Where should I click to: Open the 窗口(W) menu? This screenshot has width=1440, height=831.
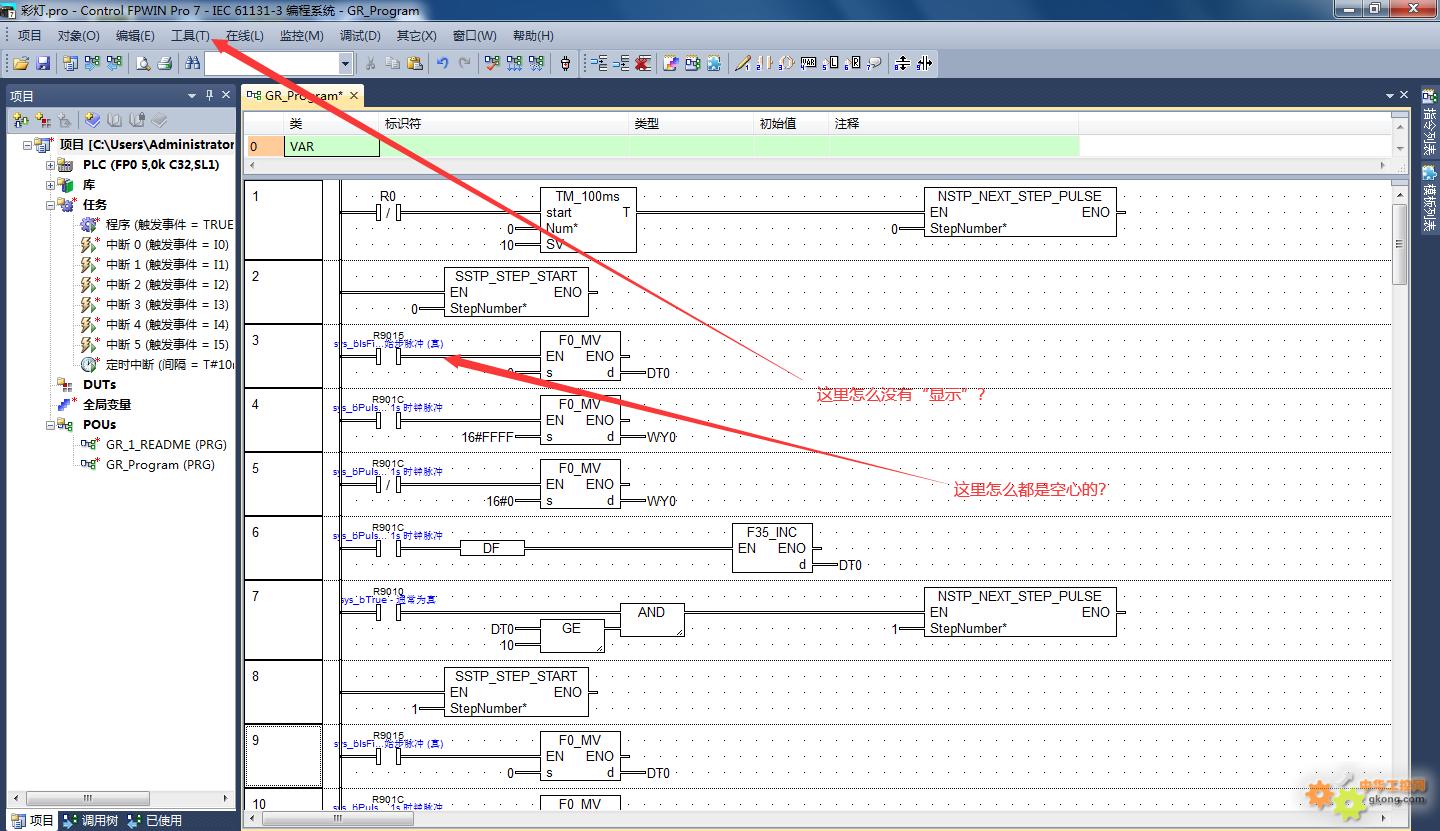(475, 35)
